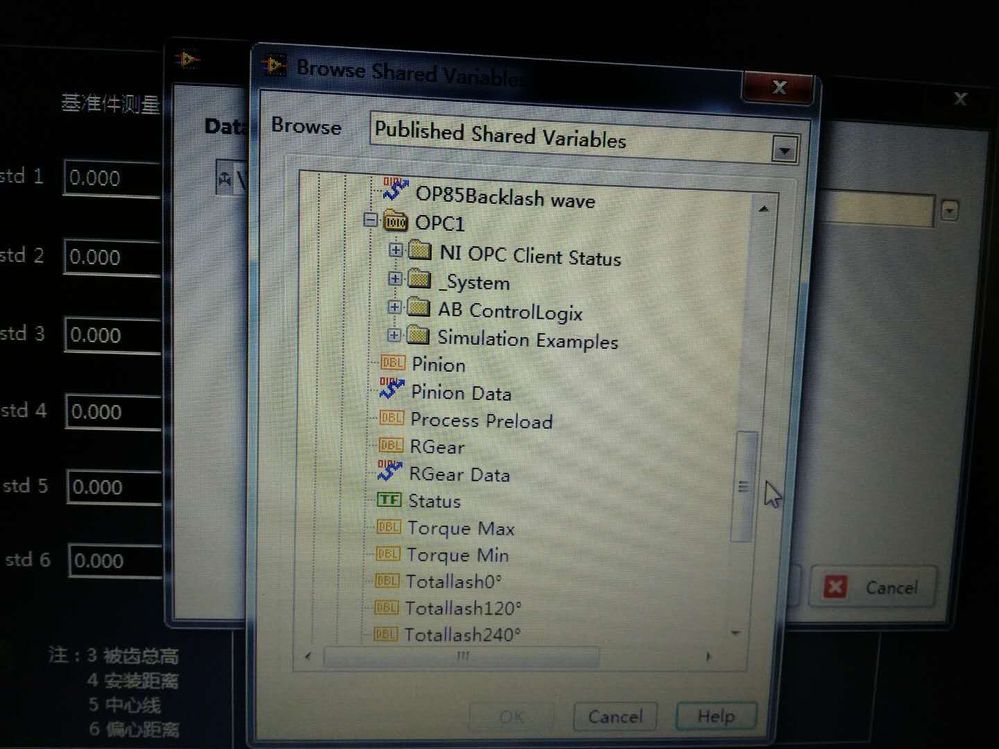Cancel the Browse Shared Variables dialog

click(x=615, y=717)
